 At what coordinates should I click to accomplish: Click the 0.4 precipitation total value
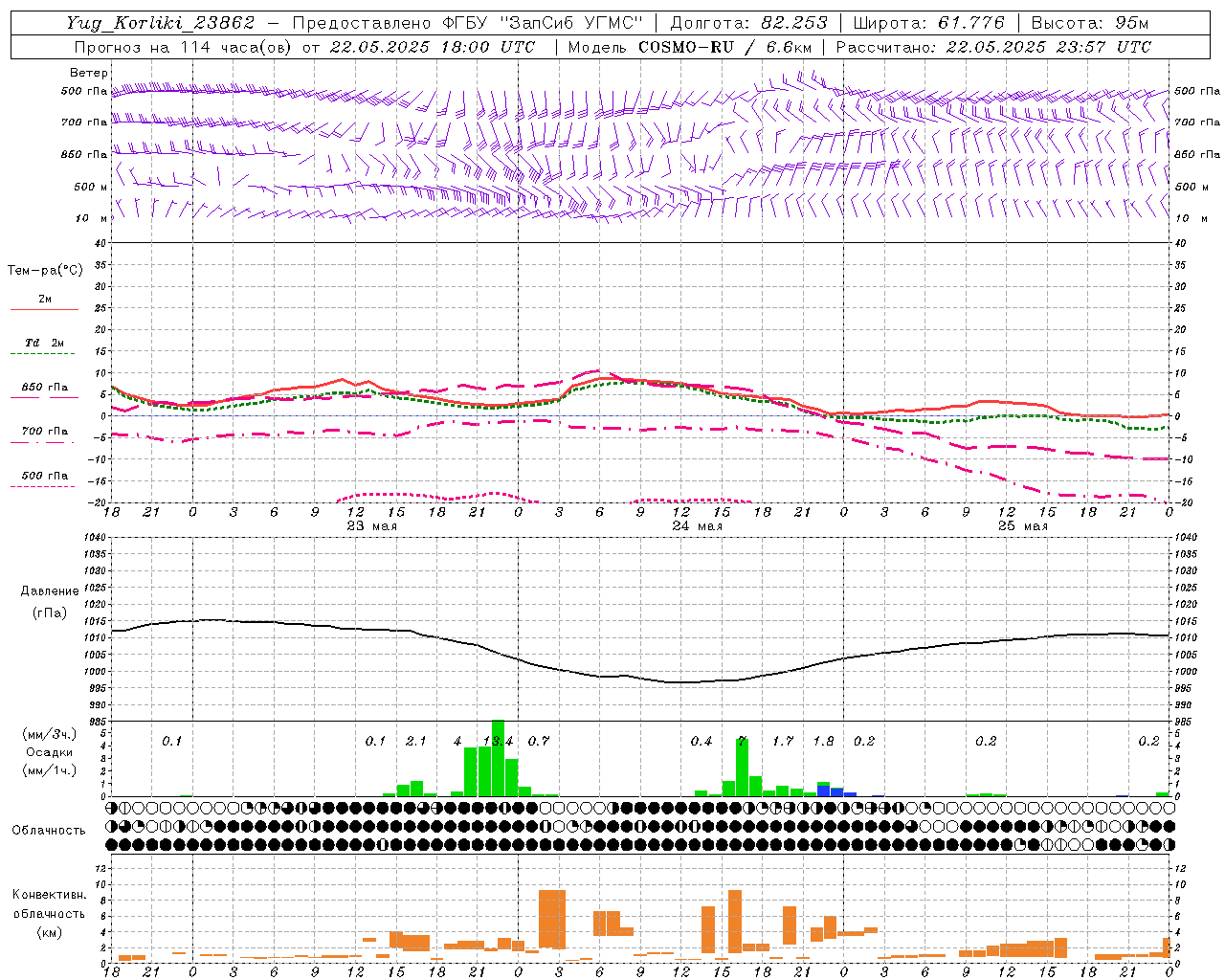702,742
